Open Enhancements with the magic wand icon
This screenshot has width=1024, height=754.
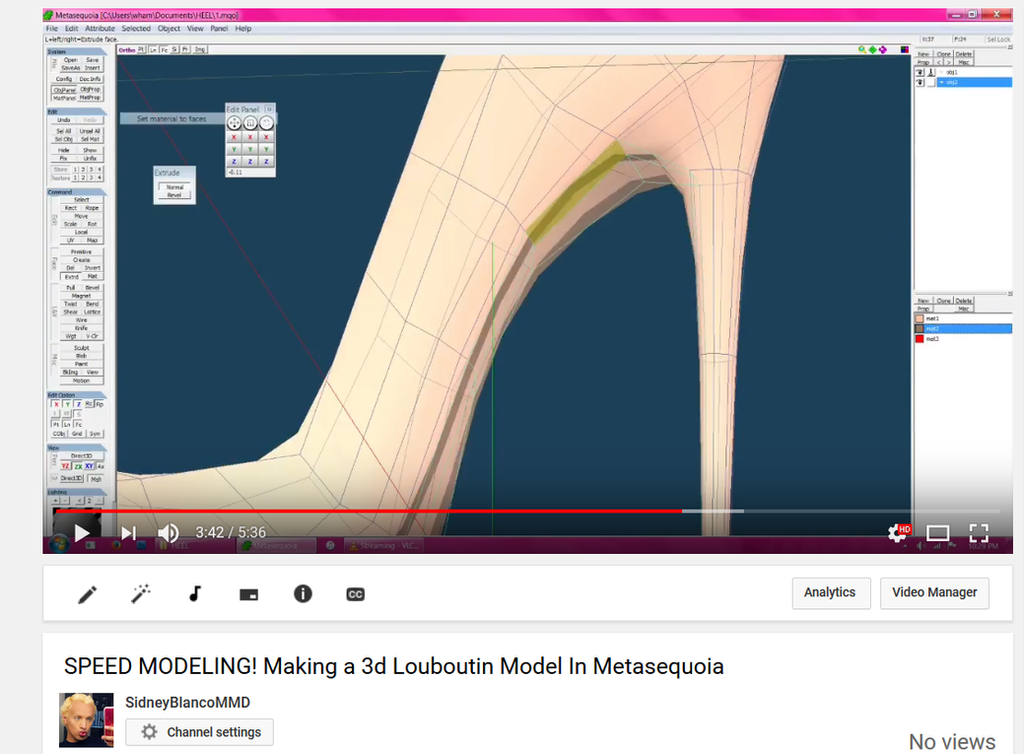tap(141, 594)
